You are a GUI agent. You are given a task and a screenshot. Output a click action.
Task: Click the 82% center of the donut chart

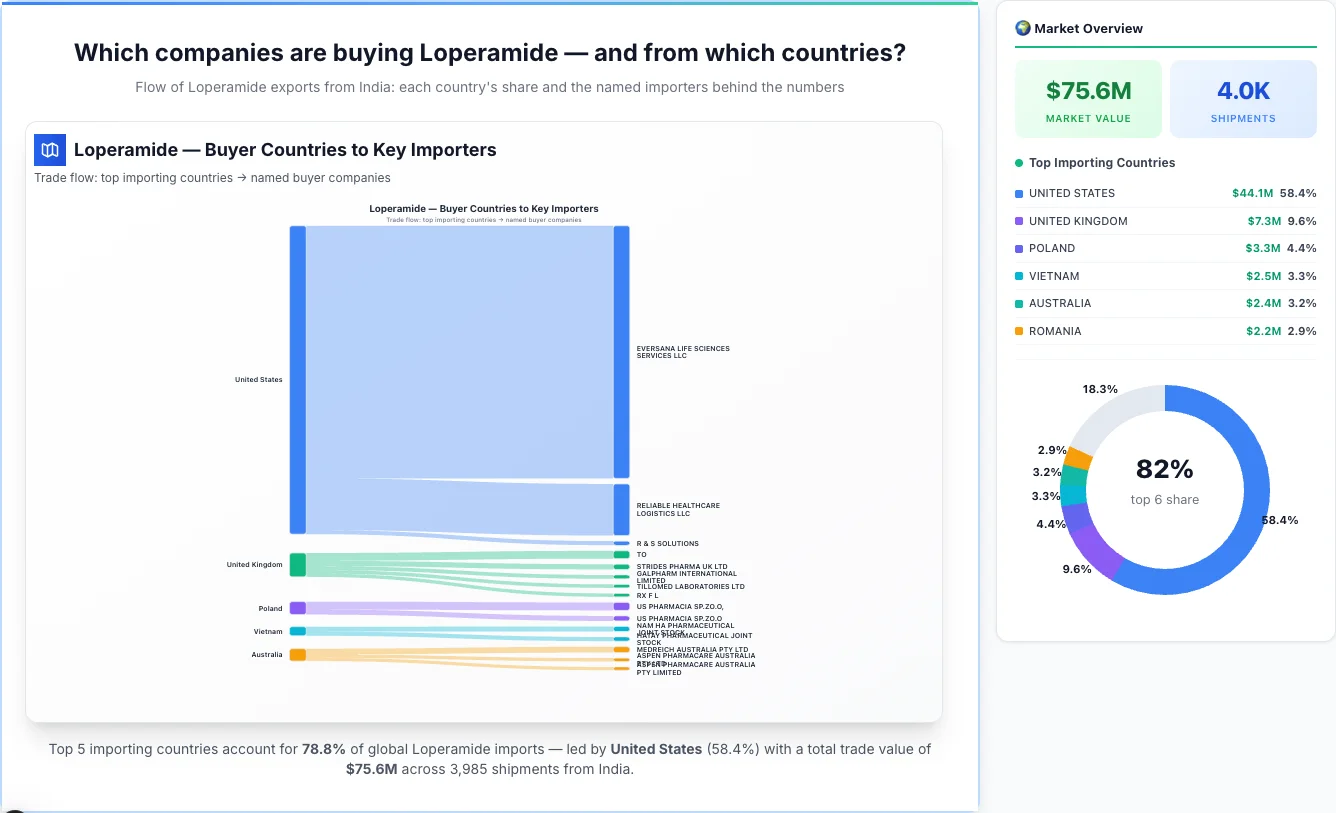click(1164, 469)
